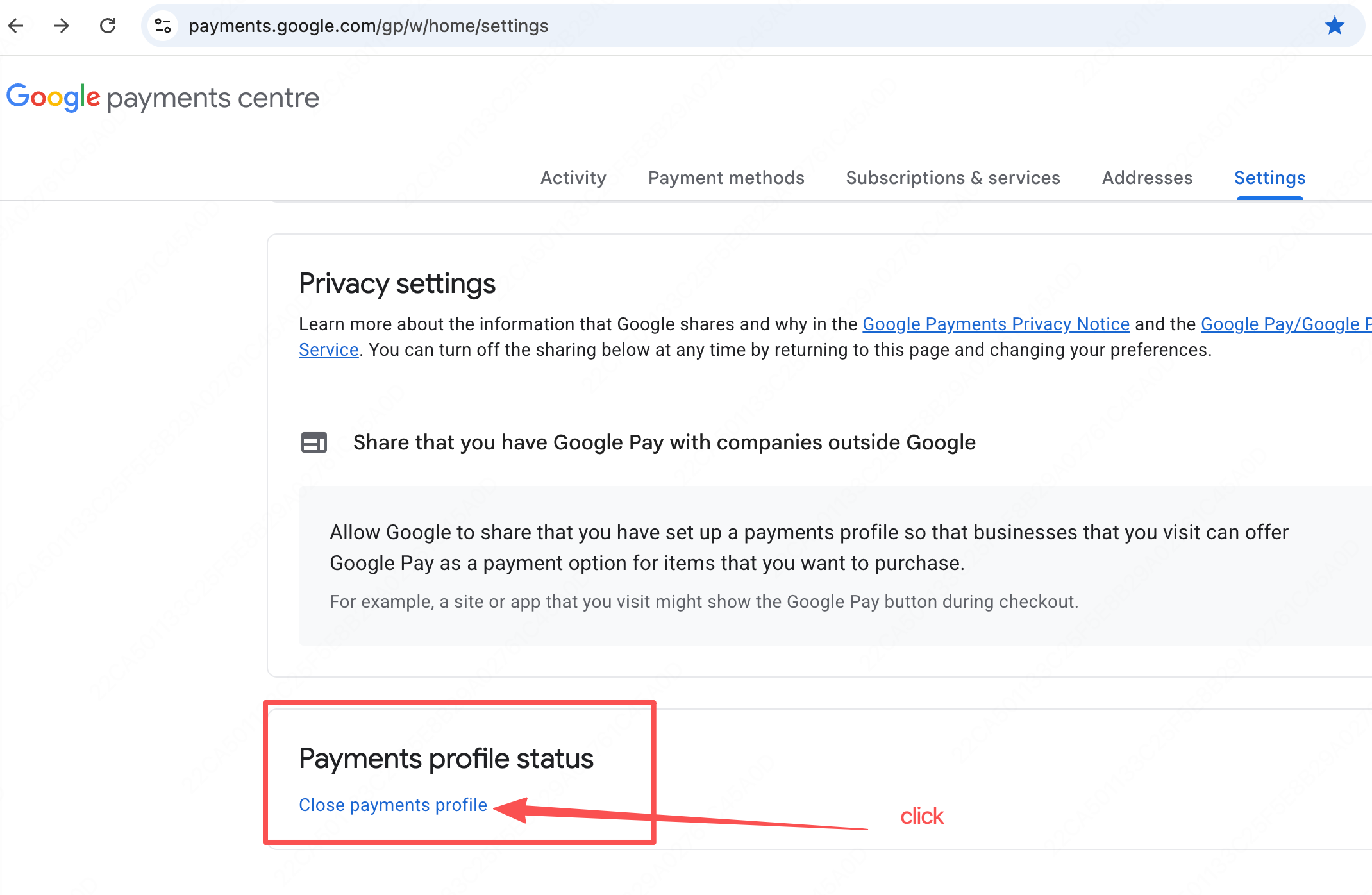The height and width of the screenshot is (895, 1372).
Task: Open Subscriptions & services tab
Action: tap(953, 178)
